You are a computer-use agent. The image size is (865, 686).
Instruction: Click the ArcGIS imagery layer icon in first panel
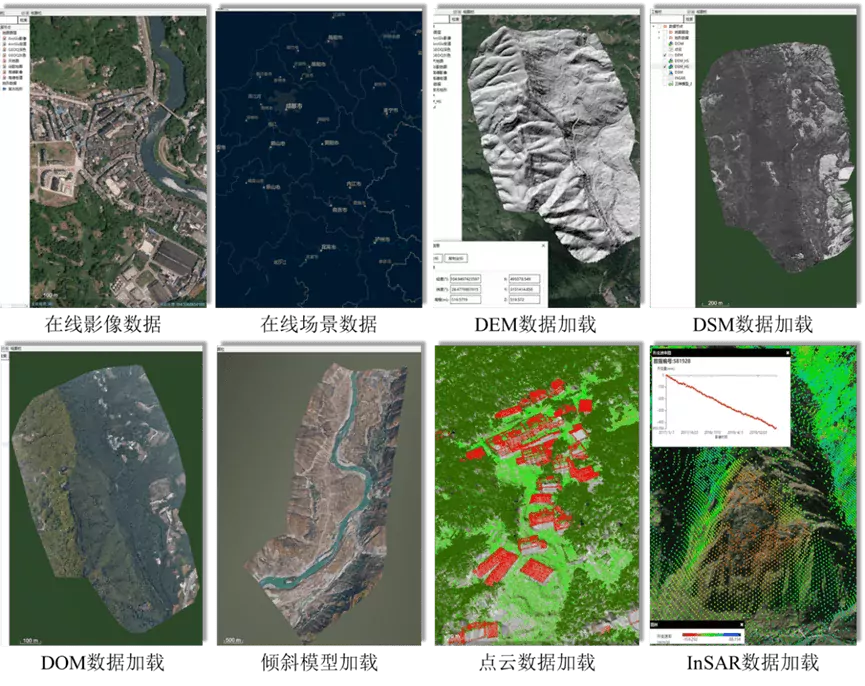click(x=4, y=40)
